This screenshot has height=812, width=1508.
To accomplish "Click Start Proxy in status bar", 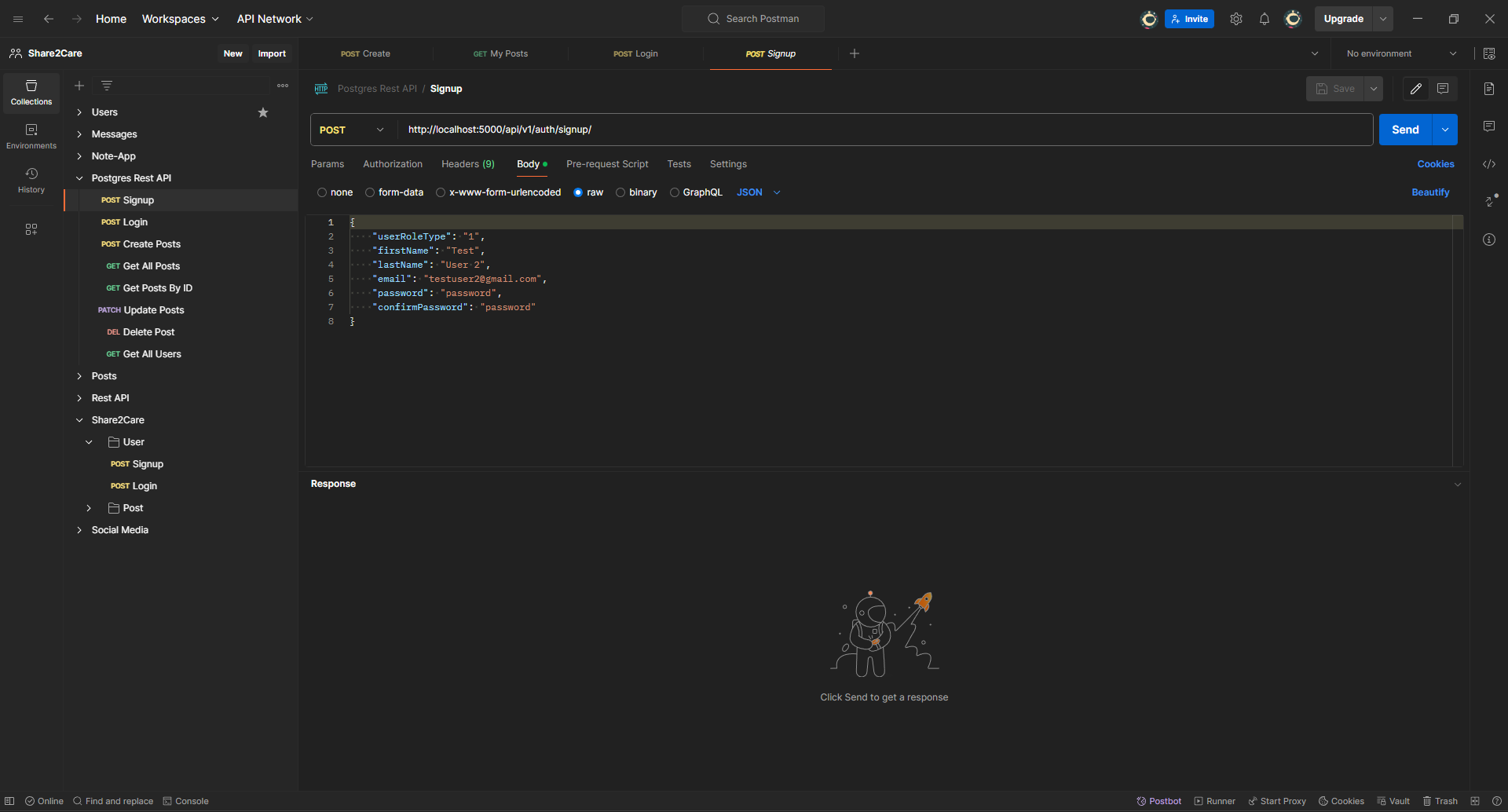I will 1277,801.
